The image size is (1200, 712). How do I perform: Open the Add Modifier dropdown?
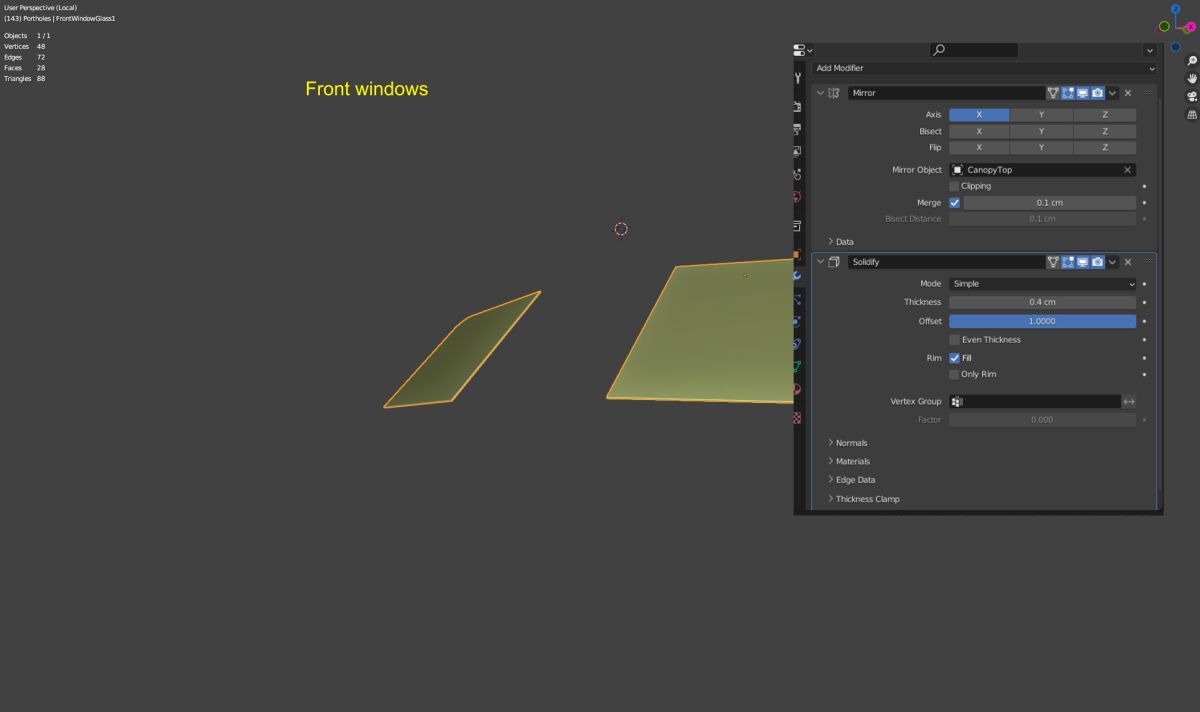pyautogui.click(x=985, y=68)
